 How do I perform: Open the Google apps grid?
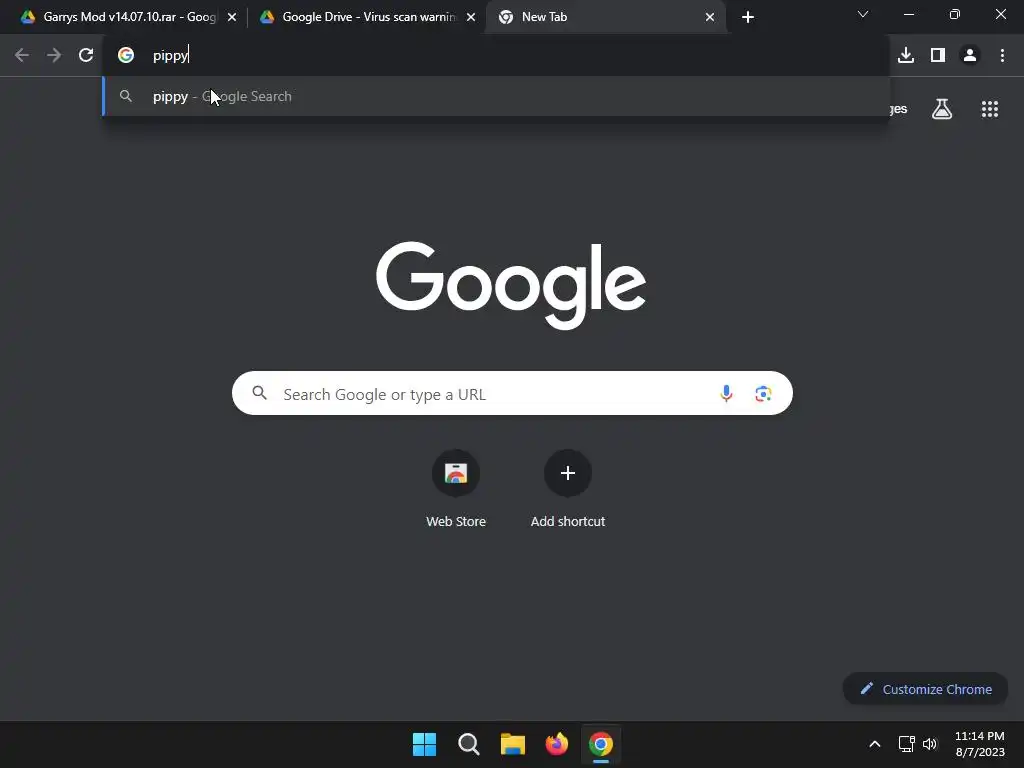pos(990,109)
